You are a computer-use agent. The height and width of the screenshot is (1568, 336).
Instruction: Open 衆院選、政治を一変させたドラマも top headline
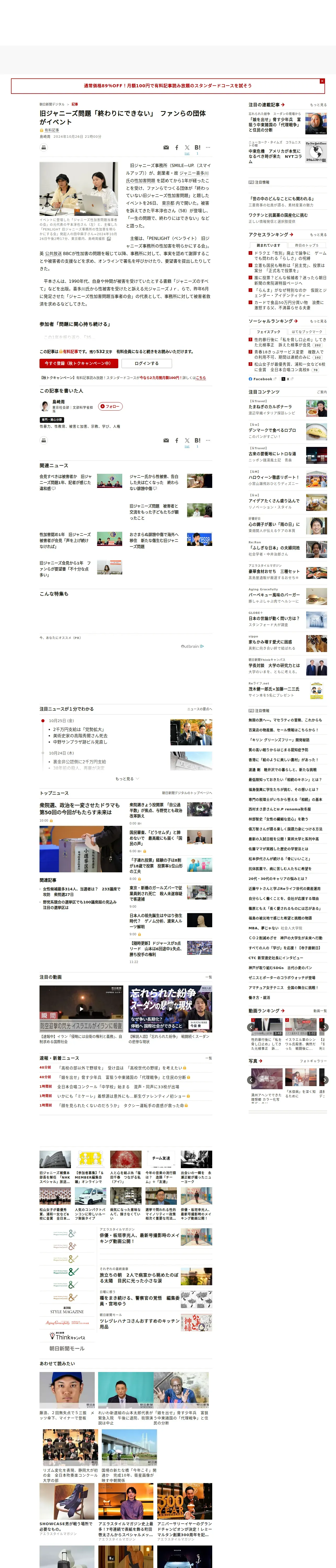click(x=80, y=808)
